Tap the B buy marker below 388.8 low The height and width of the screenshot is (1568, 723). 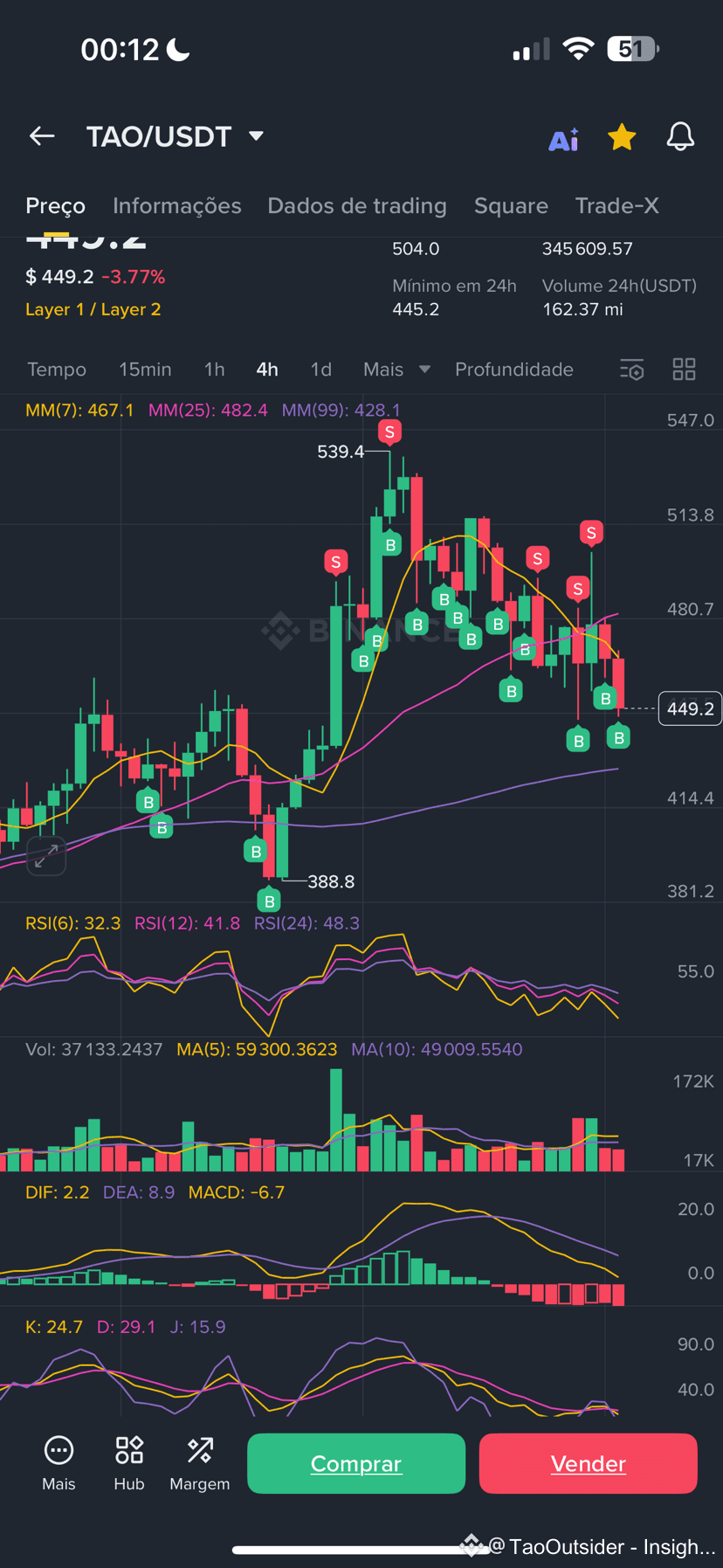coord(269,900)
